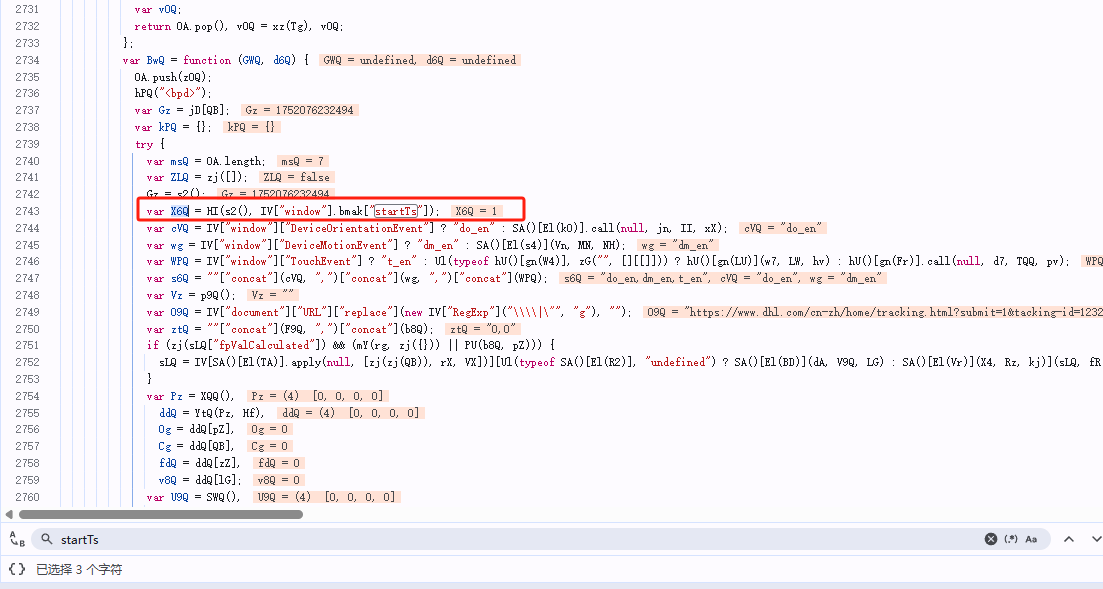Click inline value ZLQ = false
This screenshot has width=1103, height=589.
pyautogui.click(x=296, y=177)
